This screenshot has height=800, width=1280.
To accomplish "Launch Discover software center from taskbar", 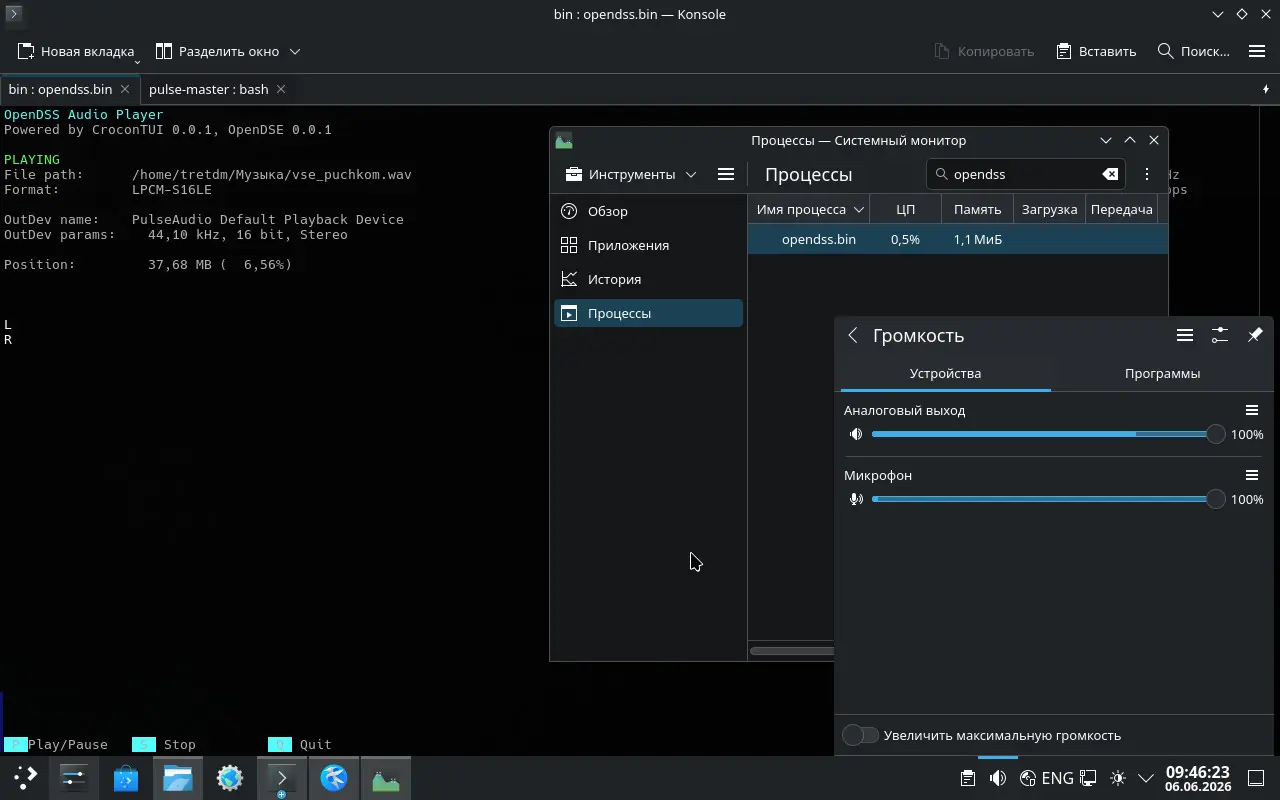I will click(126, 777).
